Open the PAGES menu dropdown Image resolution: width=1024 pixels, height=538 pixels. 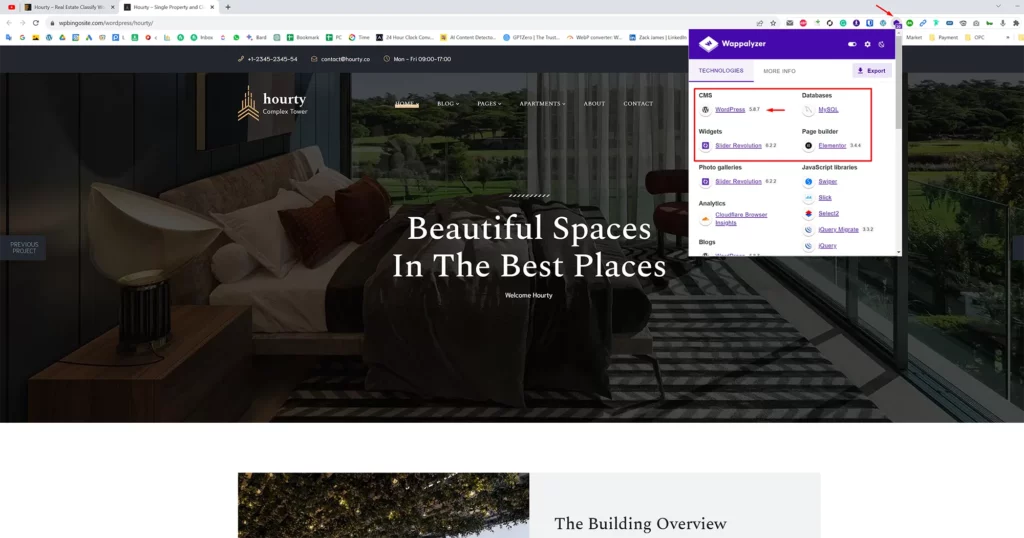[x=489, y=104]
